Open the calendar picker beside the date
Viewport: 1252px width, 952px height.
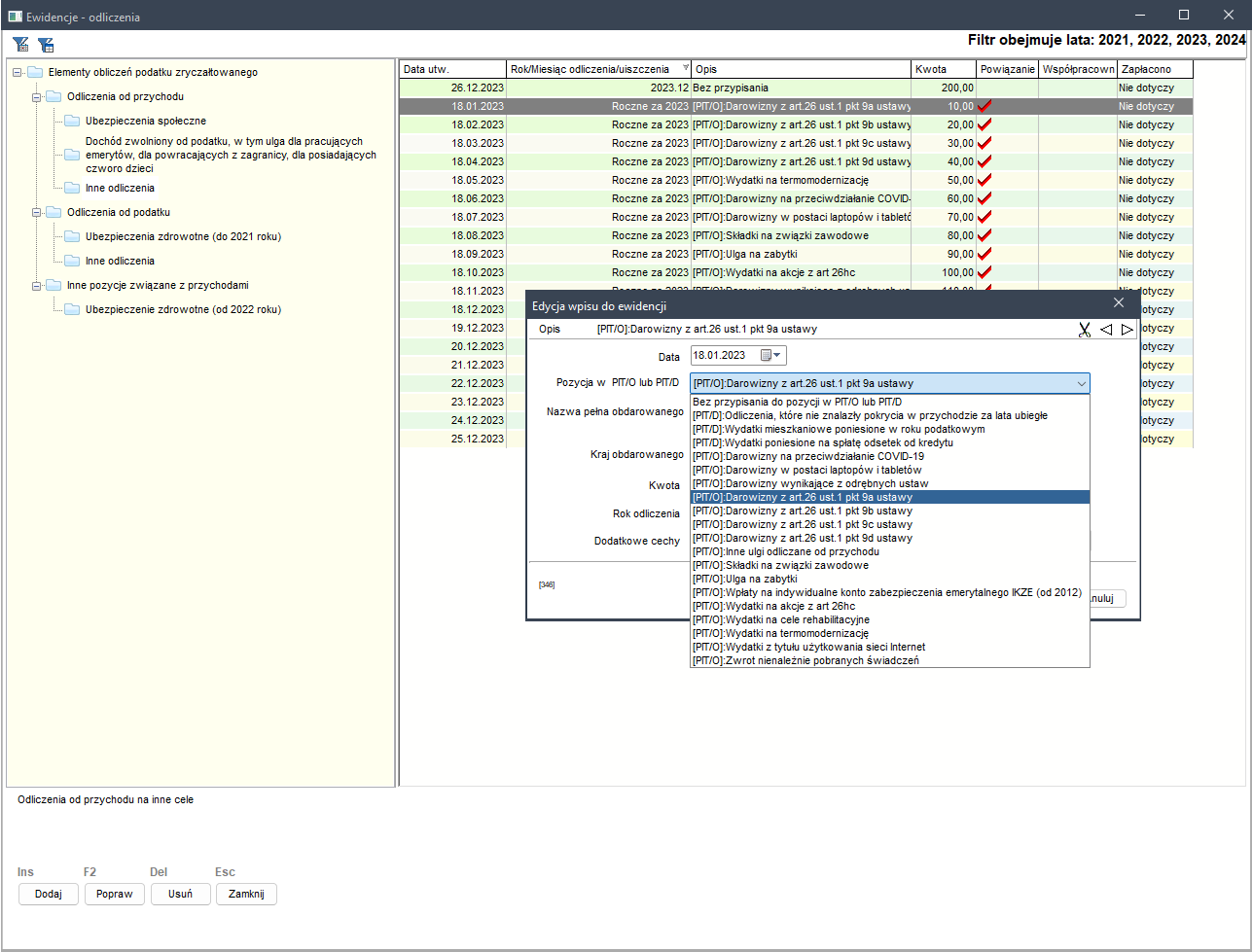(x=771, y=355)
